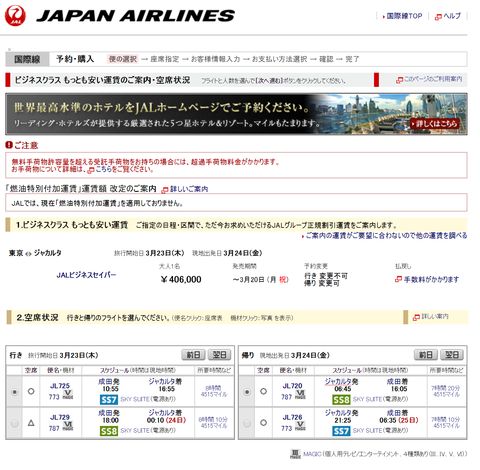Open the 国際線TOP link
480x470 pixels.
coord(404,16)
